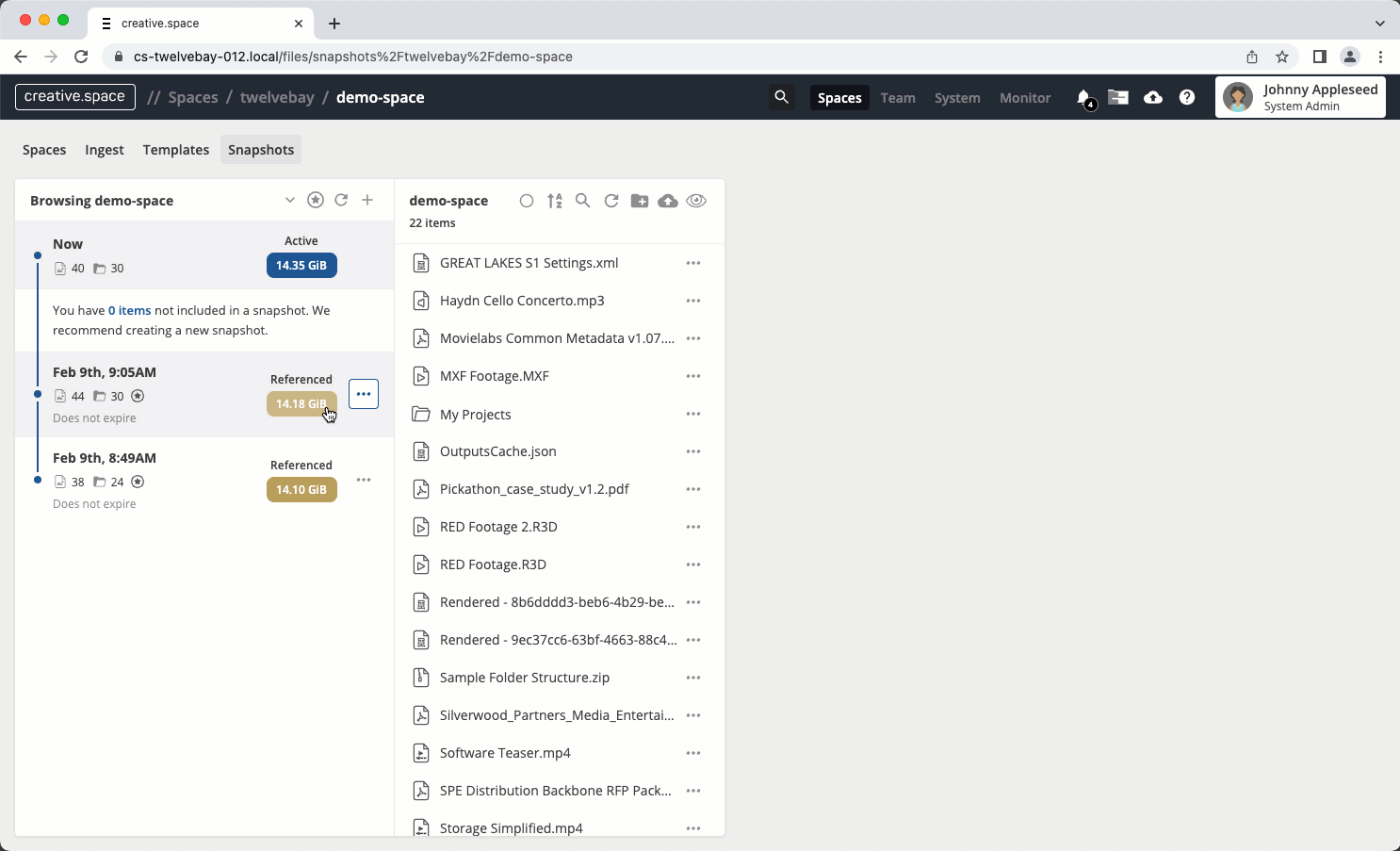This screenshot has width=1400, height=851.
Task: Open more options for GREAT LAKES S1 Settings.xml
Action: tap(693, 263)
